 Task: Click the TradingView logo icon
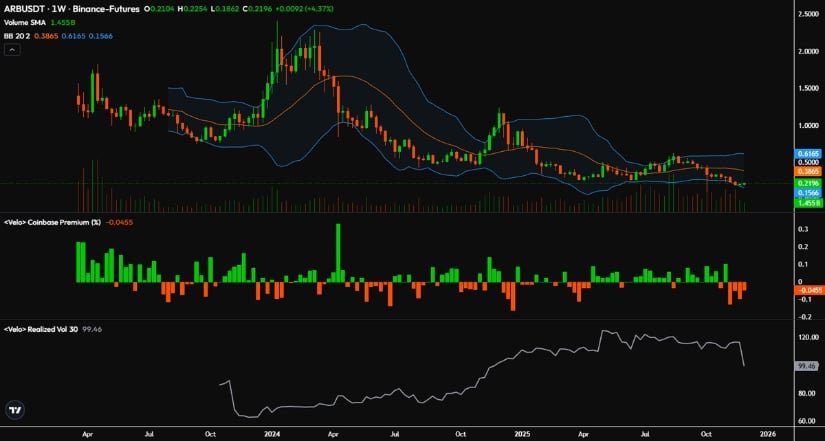point(16,410)
